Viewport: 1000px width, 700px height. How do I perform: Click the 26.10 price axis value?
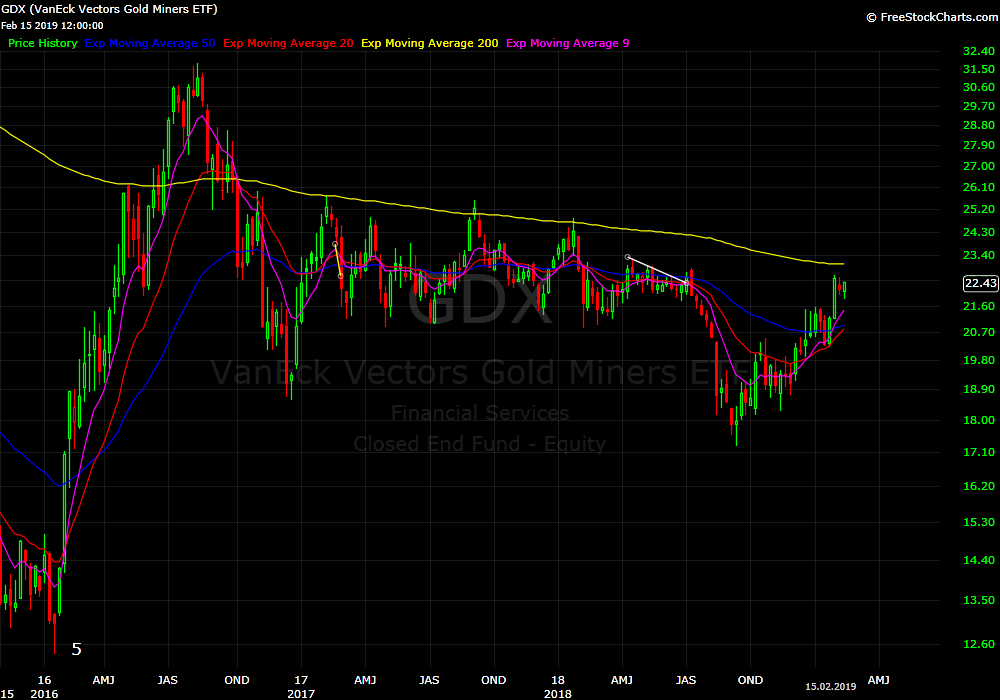[979, 187]
